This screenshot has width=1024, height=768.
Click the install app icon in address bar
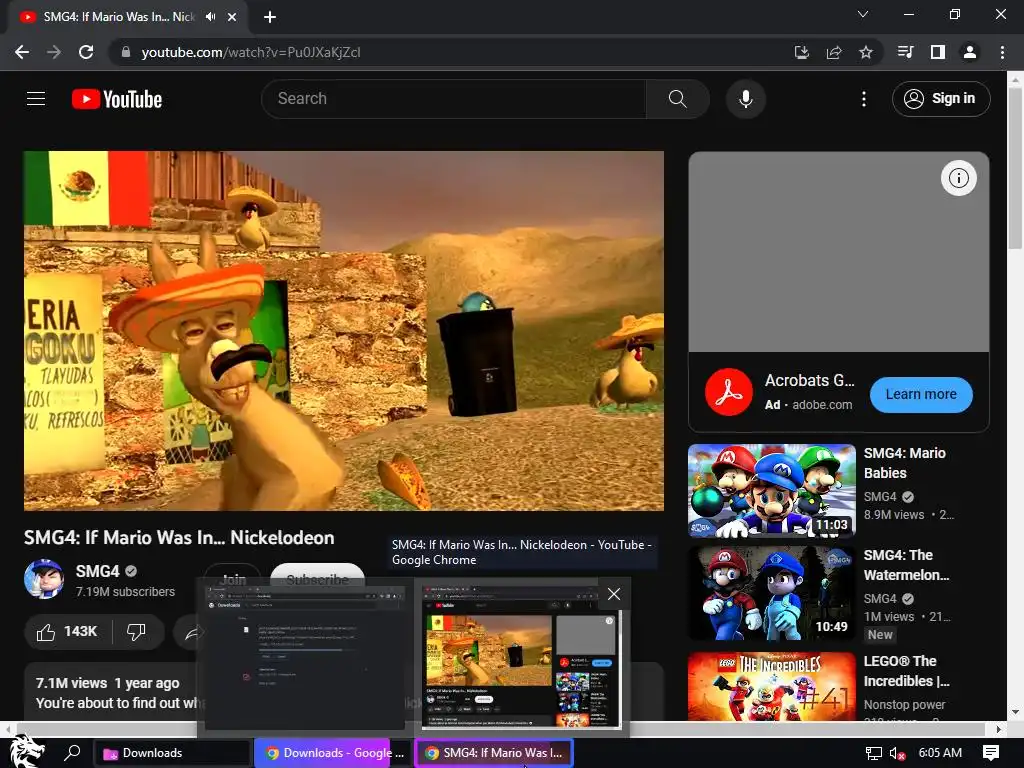(x=802, y=52)
